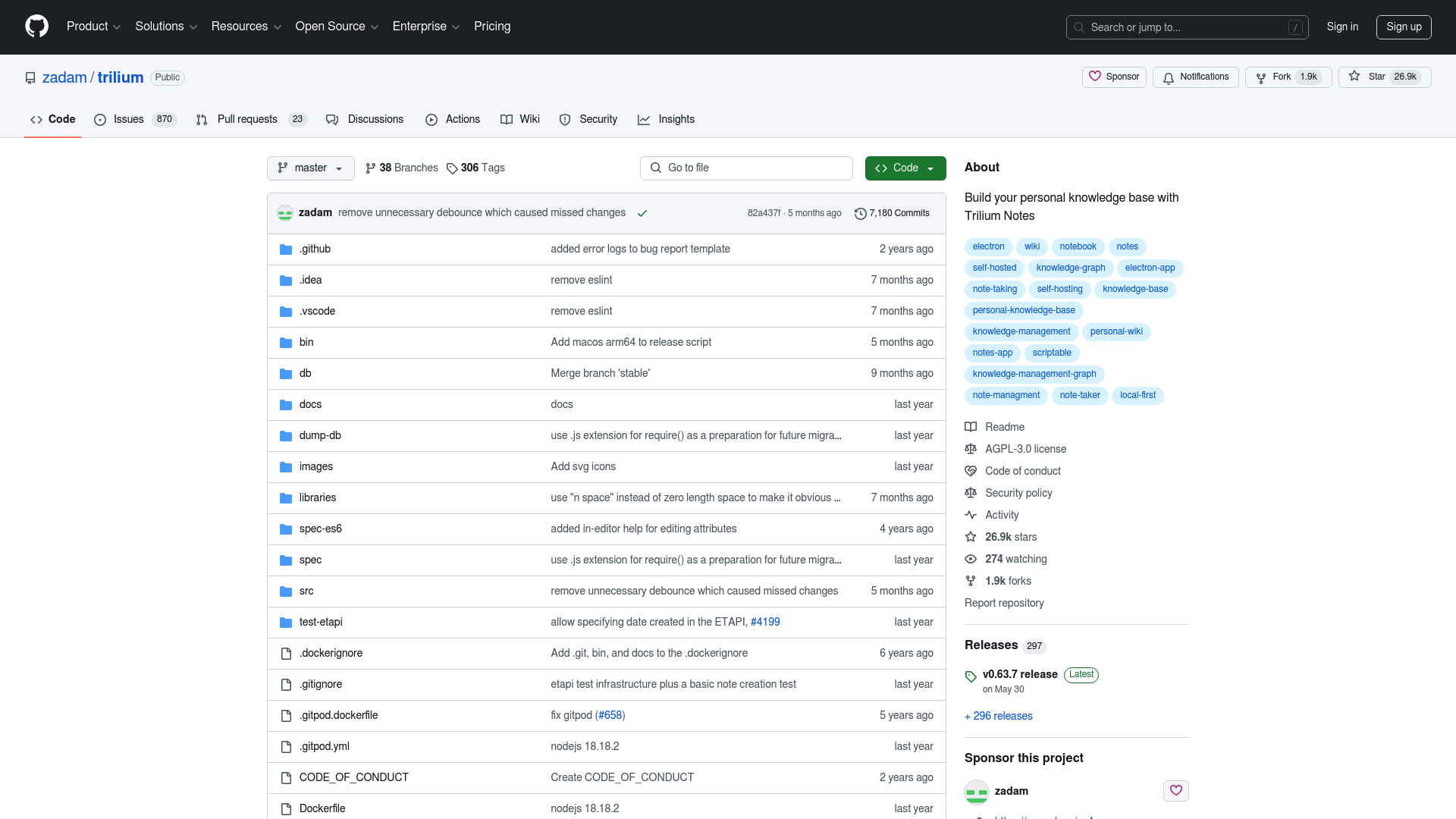Open the Code of conduct link
This screenshot has width=1456, height=819.
tap(1022, 472)
